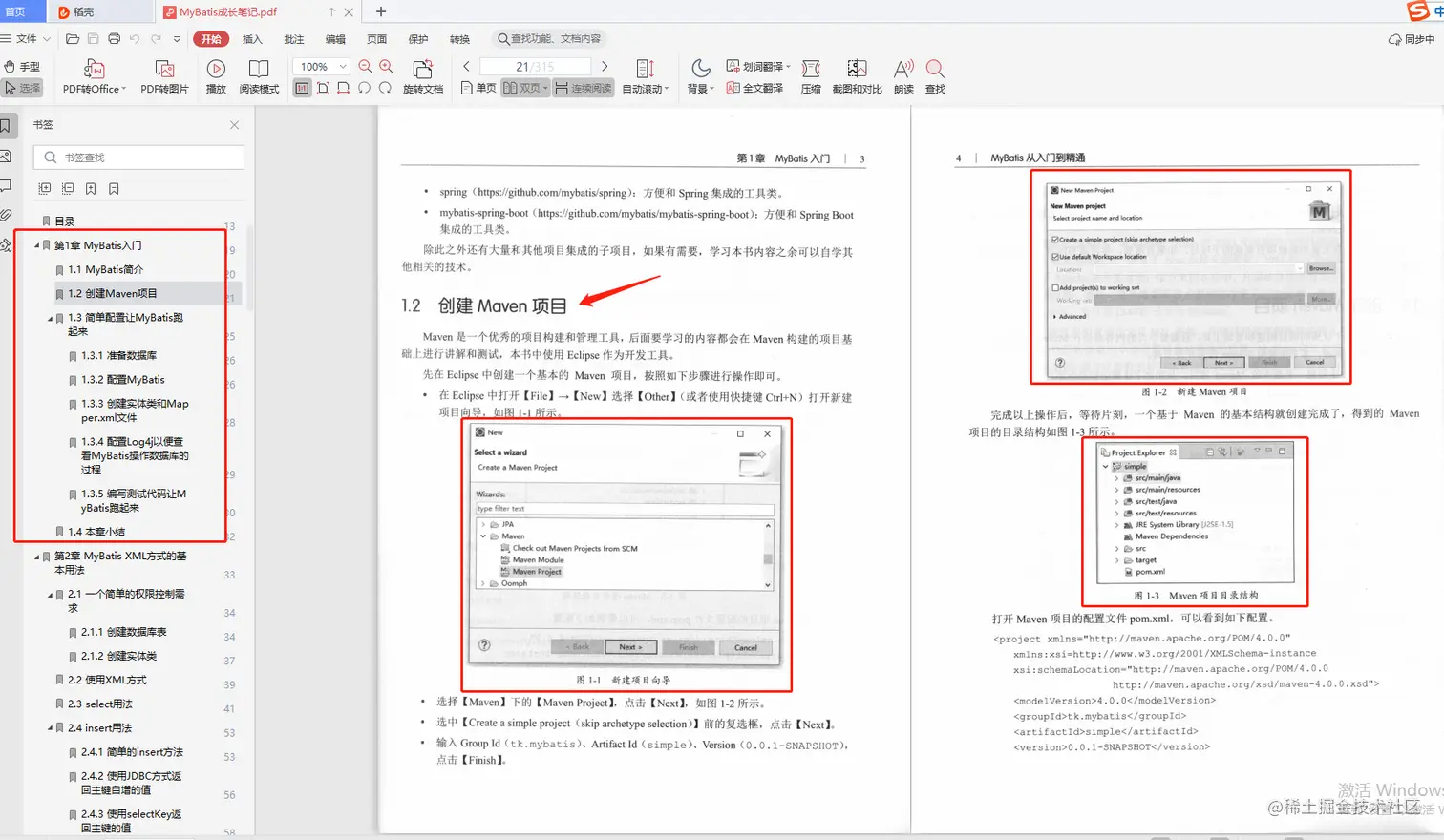Click the redo arrow icon
Image resolution: width=1444 pixels, height=840 pixels.
156,39
